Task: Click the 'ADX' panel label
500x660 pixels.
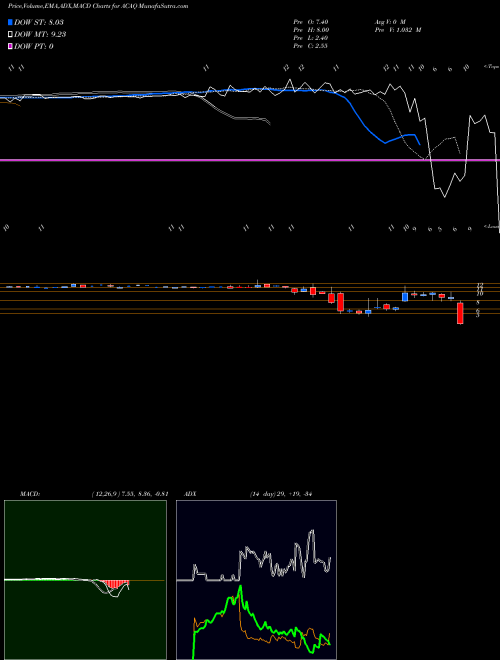Action: [x=190, y=494]
